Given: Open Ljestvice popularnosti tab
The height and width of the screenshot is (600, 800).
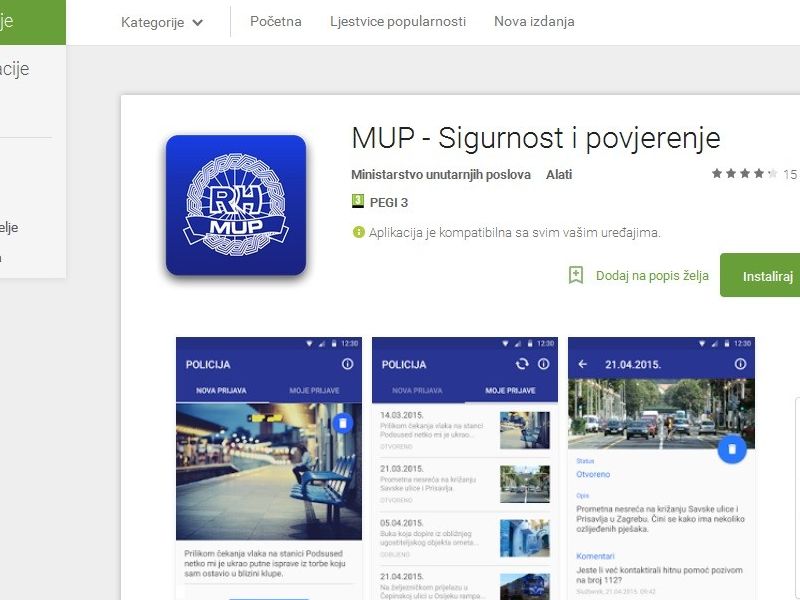Looking at the screenshot, I should [397, 21].
